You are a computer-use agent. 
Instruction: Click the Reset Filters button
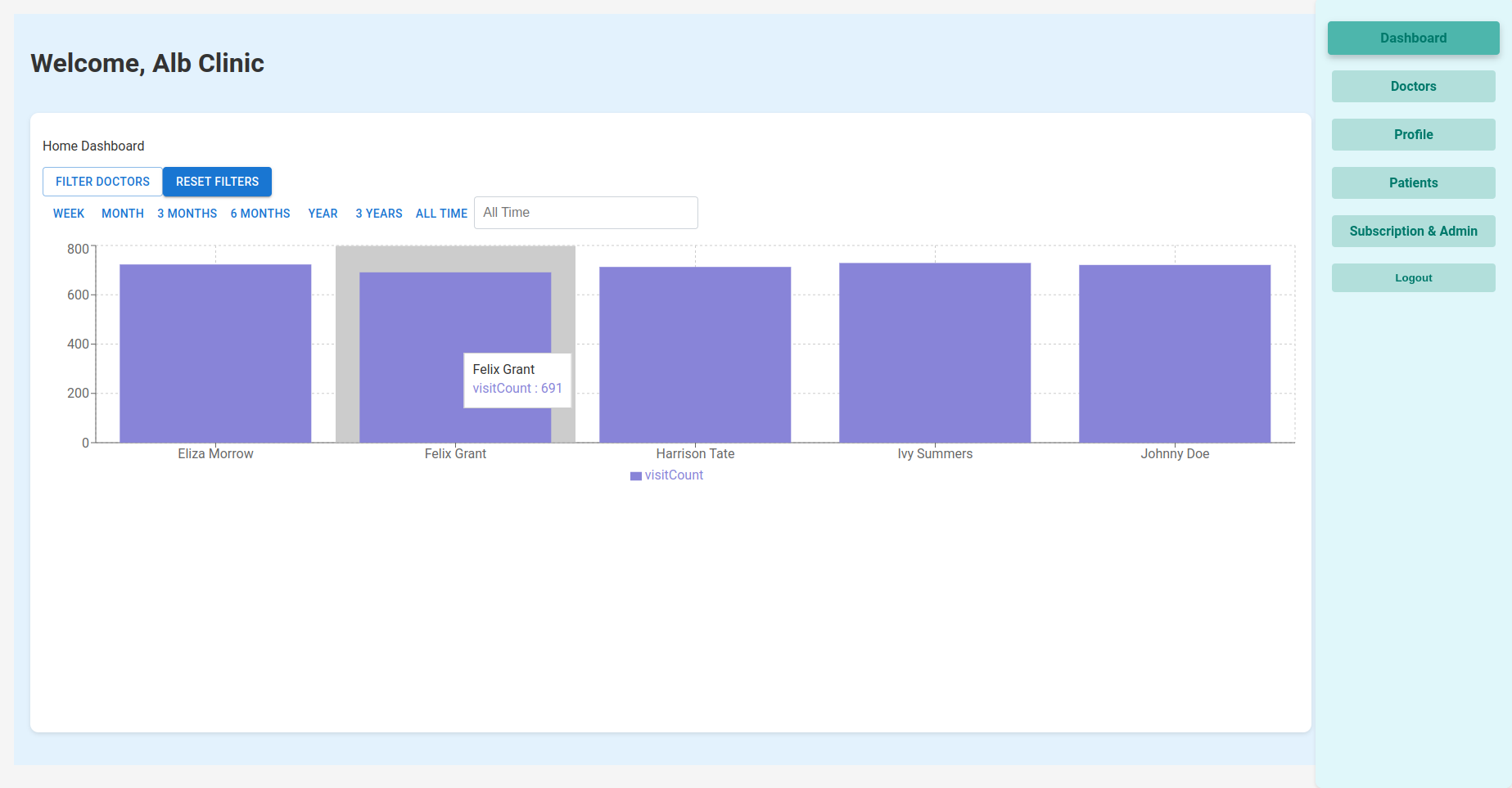coord(217,182)
